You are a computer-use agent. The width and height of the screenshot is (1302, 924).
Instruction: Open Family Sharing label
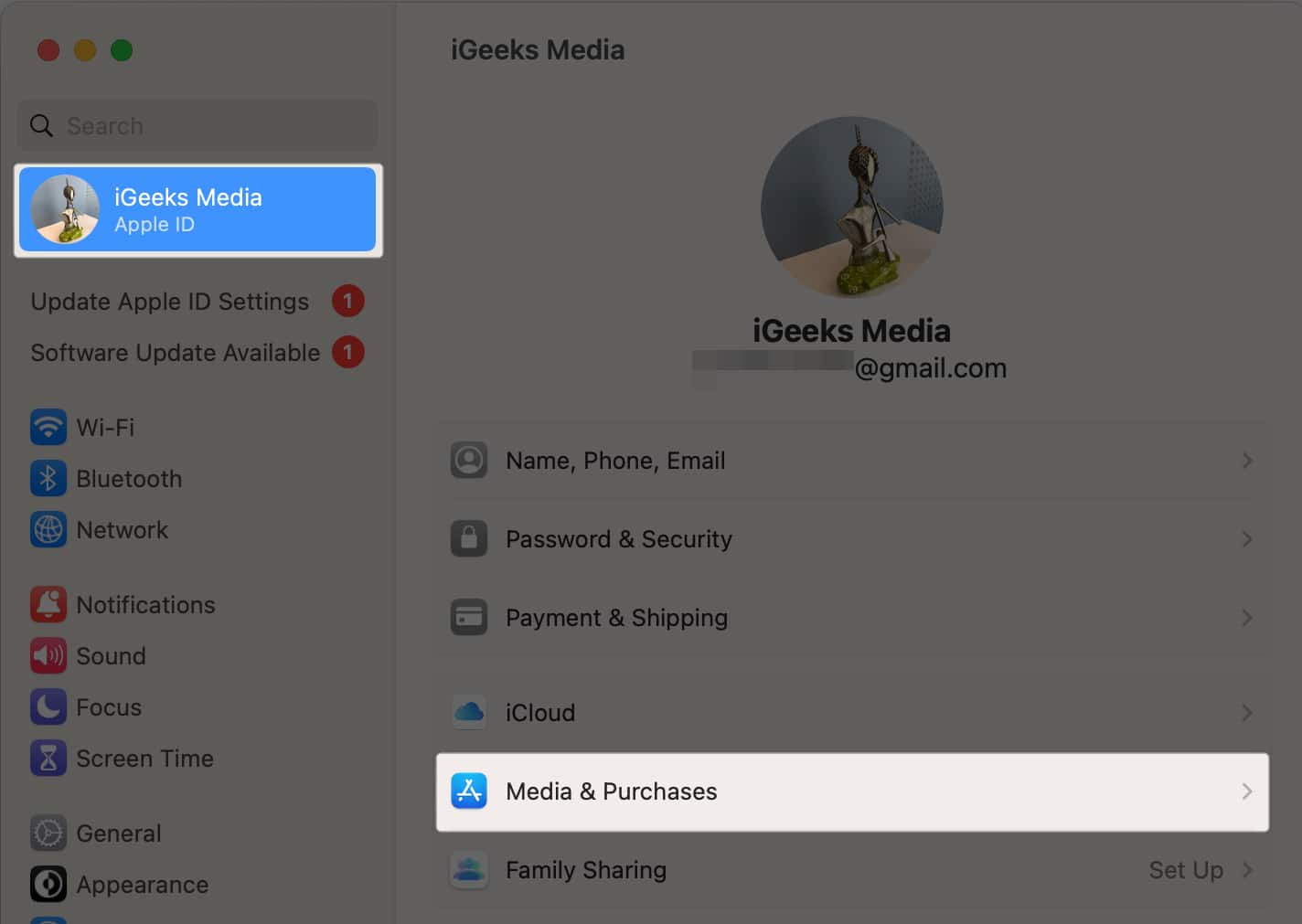coord(586,869)
